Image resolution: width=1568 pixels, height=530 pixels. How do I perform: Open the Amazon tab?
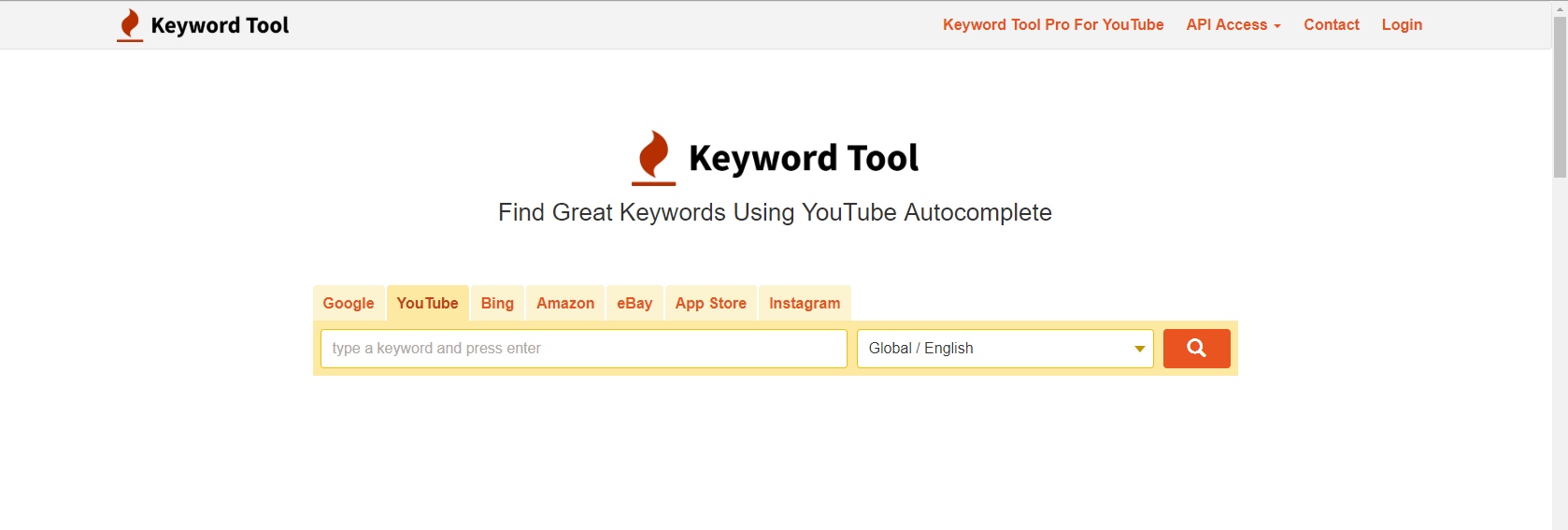[x=565, y=303]
